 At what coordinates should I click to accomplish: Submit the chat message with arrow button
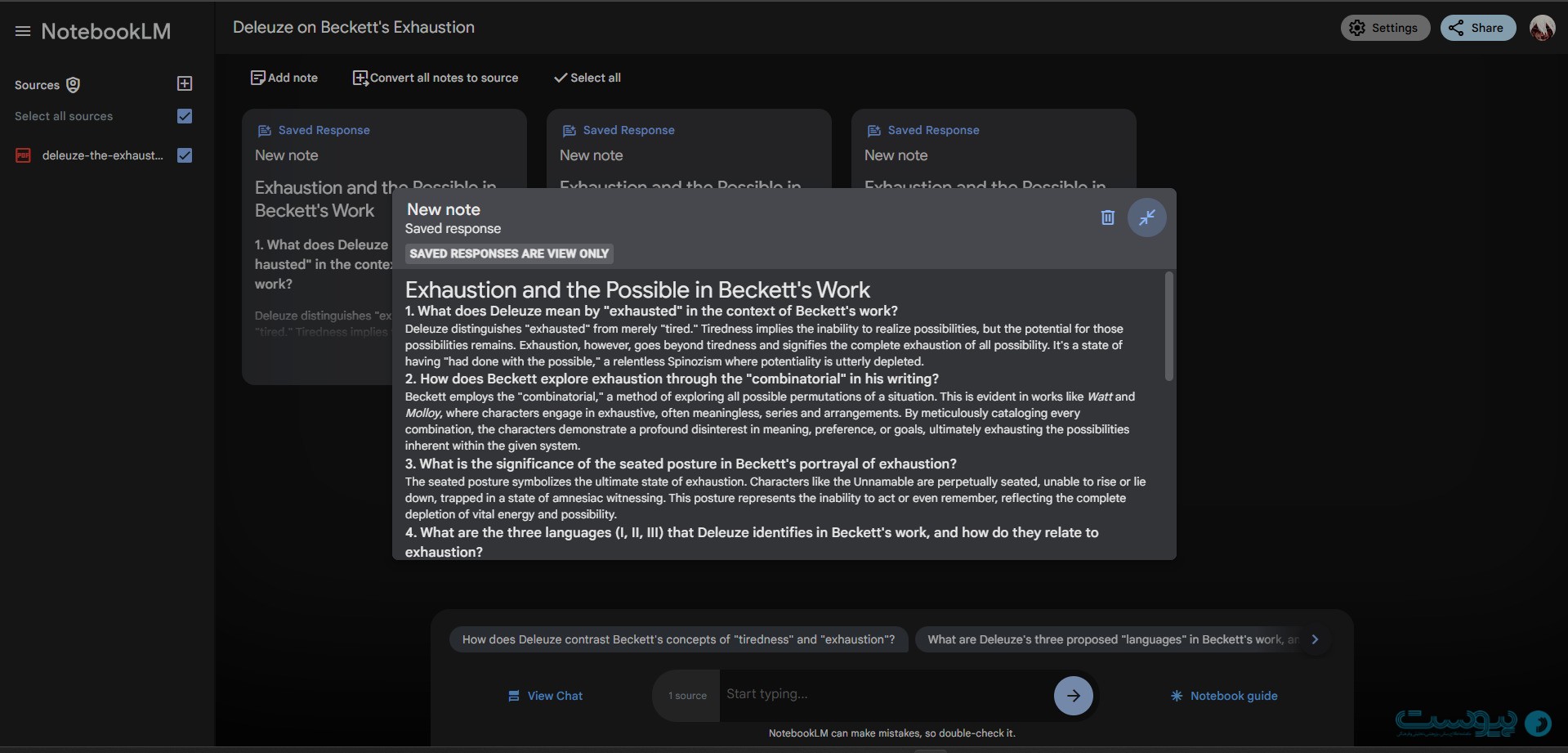click(1074, 696)
